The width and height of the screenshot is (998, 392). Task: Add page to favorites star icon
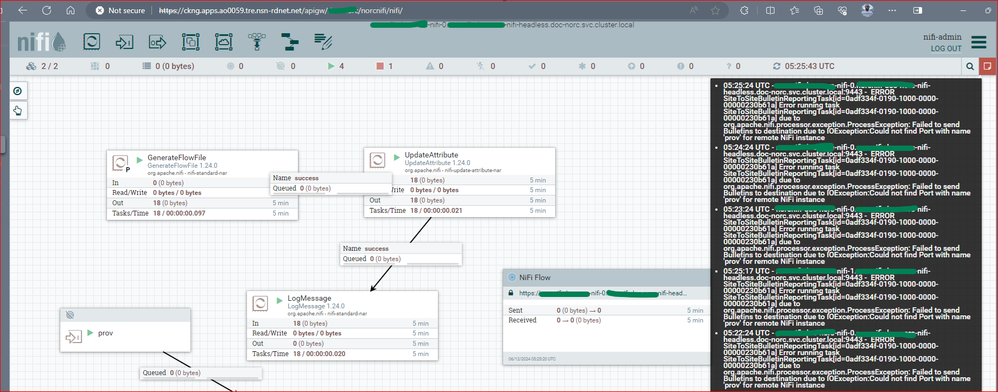tap(716, 11)
